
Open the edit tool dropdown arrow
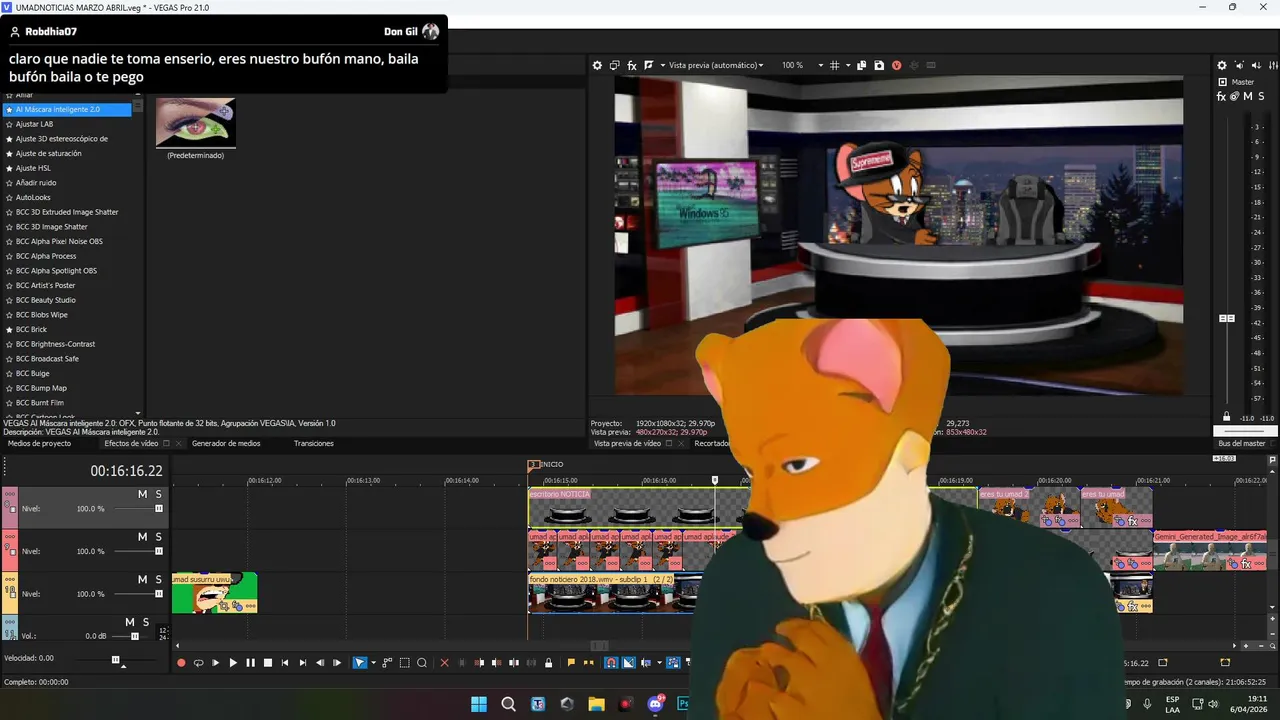373,662
